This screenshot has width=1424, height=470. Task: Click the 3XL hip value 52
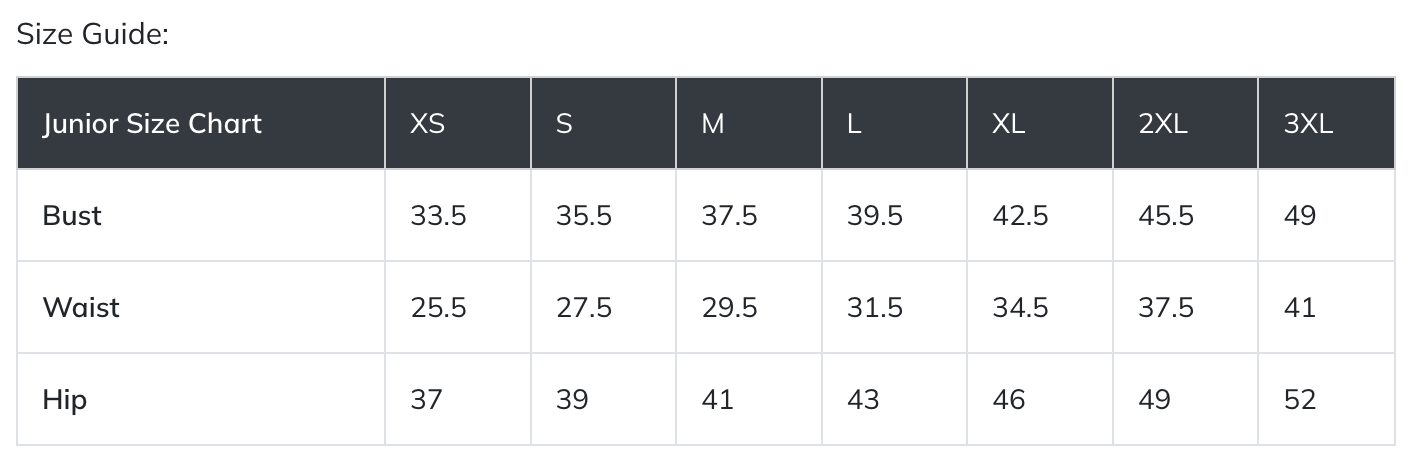1300,400
